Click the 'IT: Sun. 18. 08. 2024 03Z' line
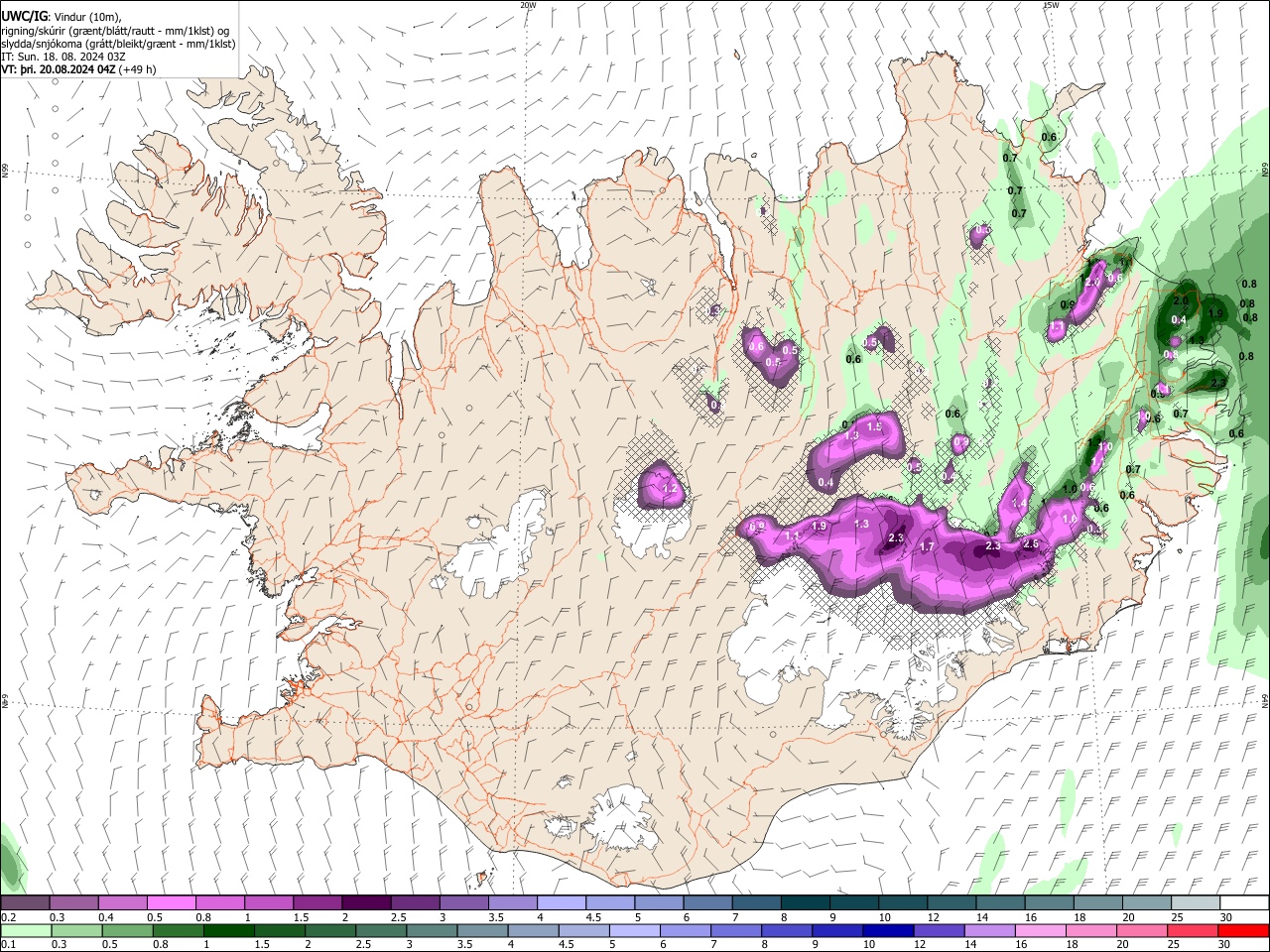This screenshot has width=1270, height=952. tap(63, 57)
